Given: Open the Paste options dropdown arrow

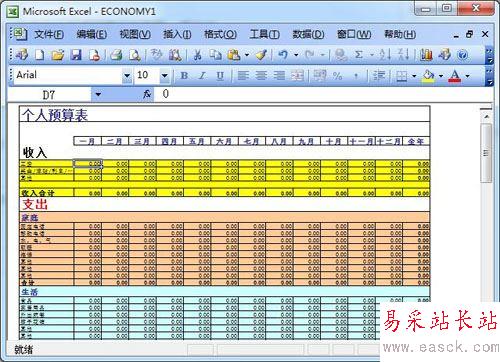Looking at the screenshot, I should (x=247, y=55).
